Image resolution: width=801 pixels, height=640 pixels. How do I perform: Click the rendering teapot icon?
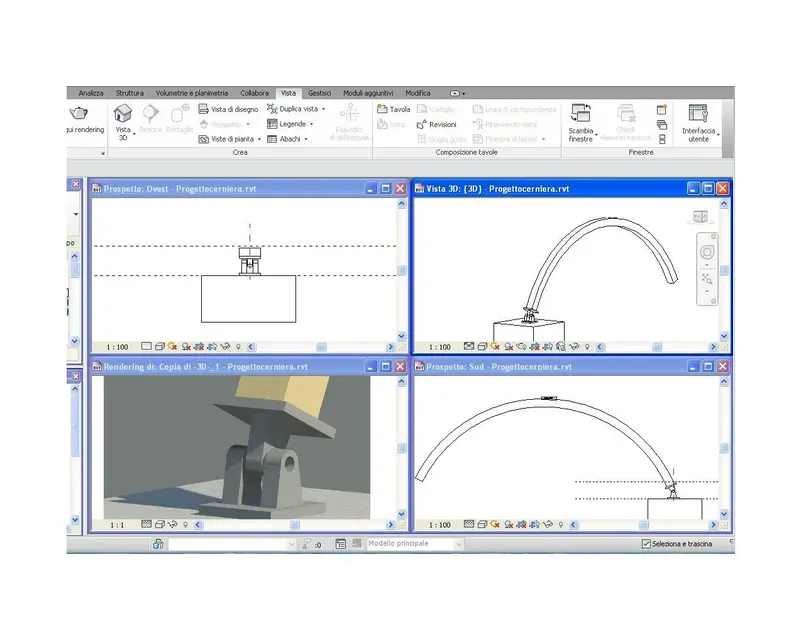point(79,113)
